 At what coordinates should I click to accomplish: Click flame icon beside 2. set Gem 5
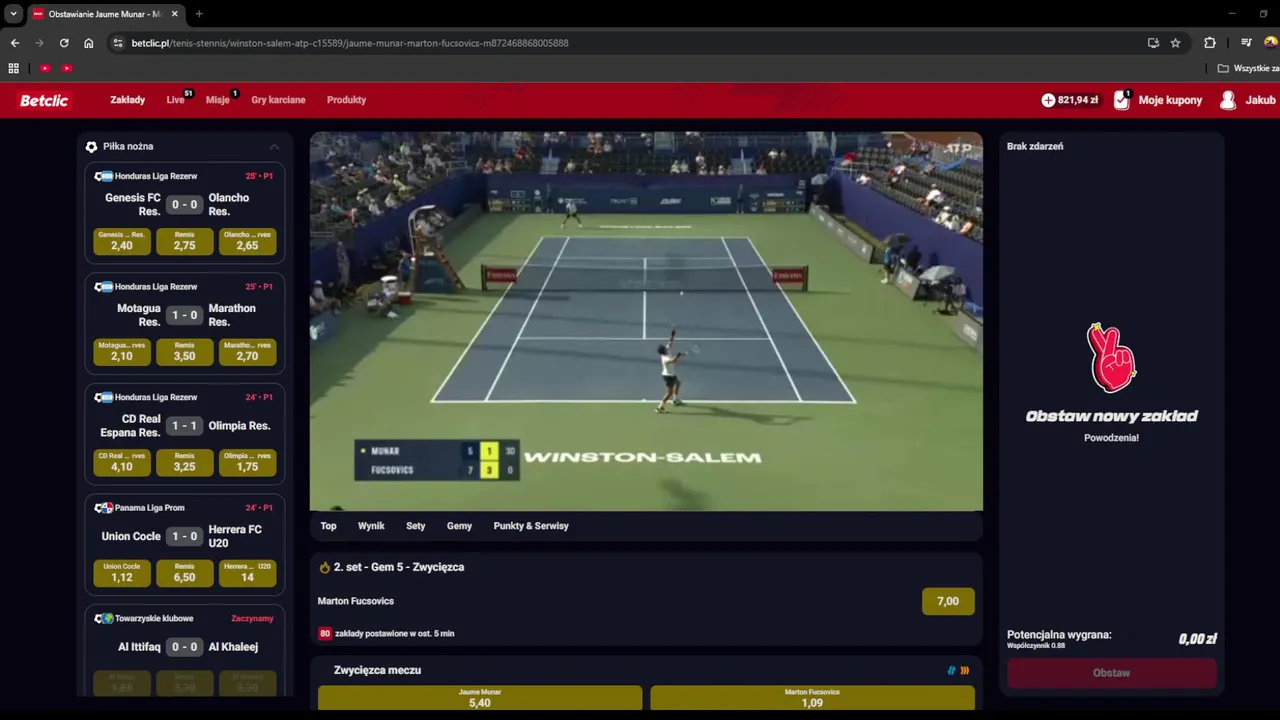tap(324, 567)
